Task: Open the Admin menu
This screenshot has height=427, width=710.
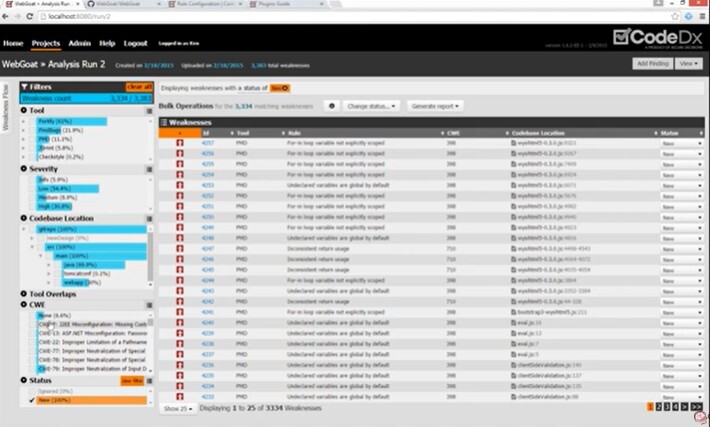Action: pos(80,44)
